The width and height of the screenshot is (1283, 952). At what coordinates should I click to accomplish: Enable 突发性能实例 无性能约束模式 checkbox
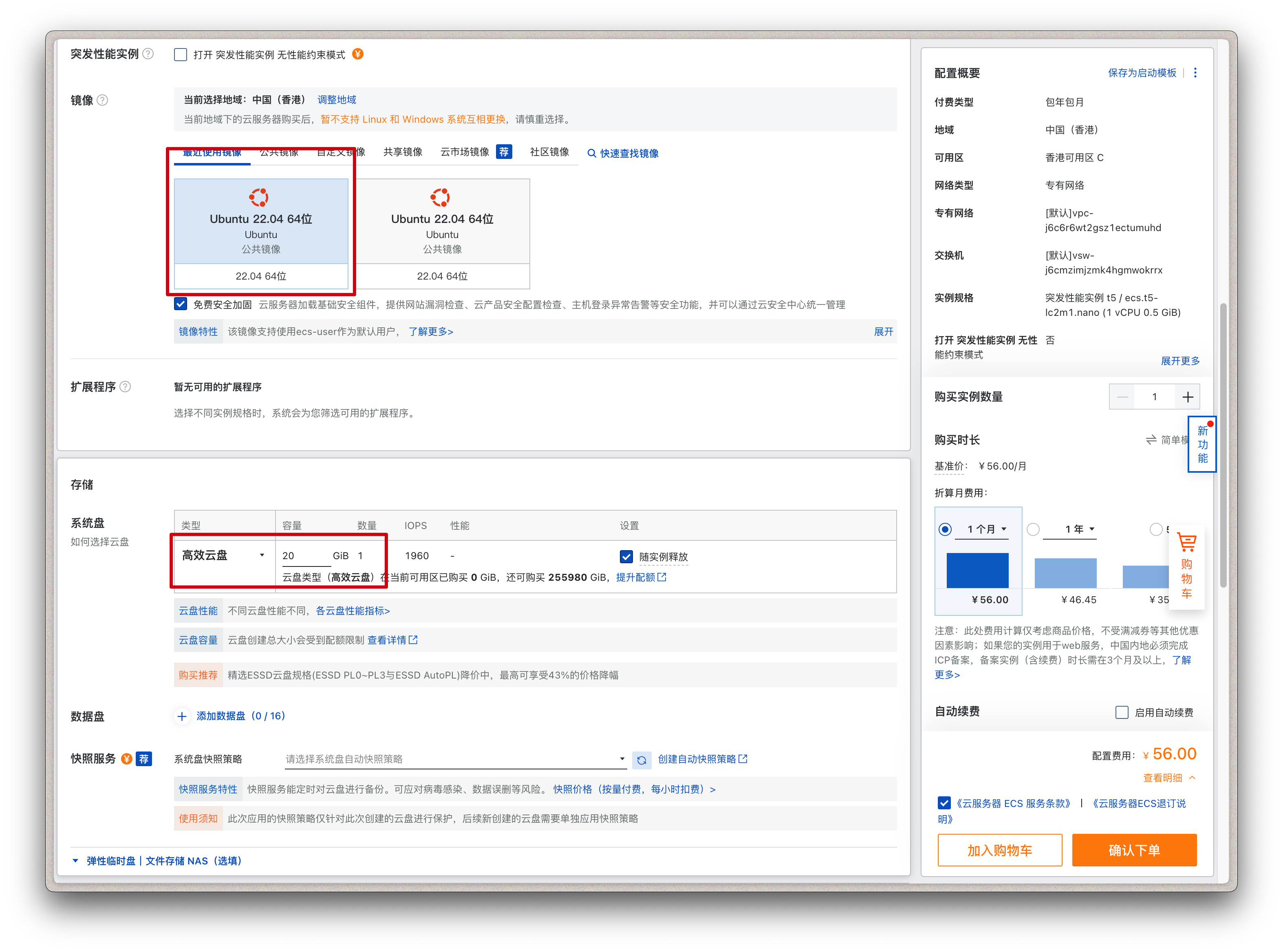coord(181,55)
